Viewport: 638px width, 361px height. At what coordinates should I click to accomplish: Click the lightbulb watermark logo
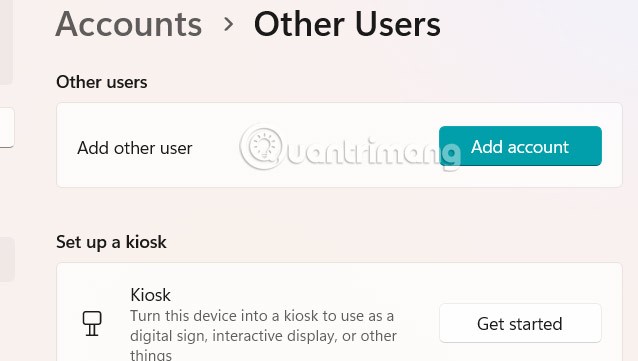point(261,147)
